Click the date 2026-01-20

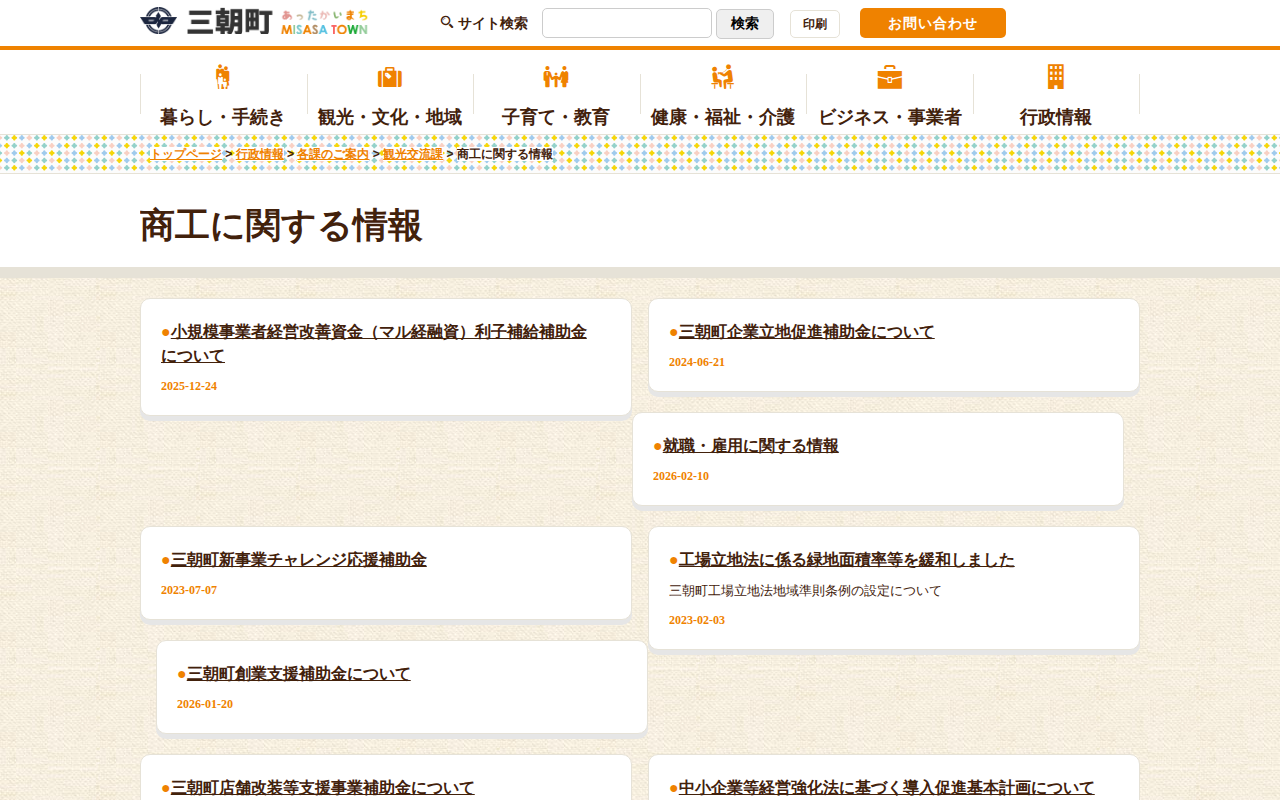tap(205, 704)
